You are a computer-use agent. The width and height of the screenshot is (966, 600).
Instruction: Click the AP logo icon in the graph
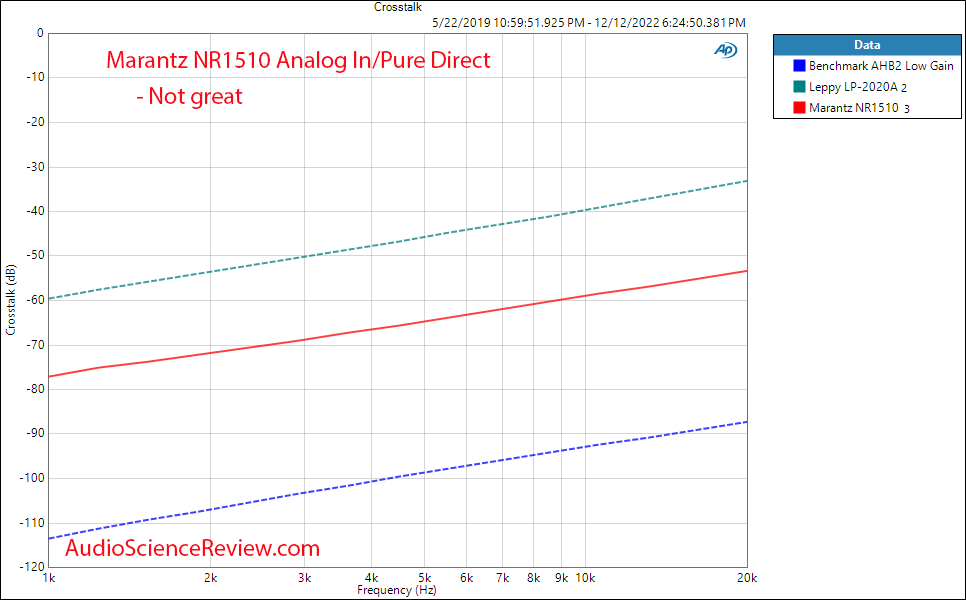[x=725, y=51]
